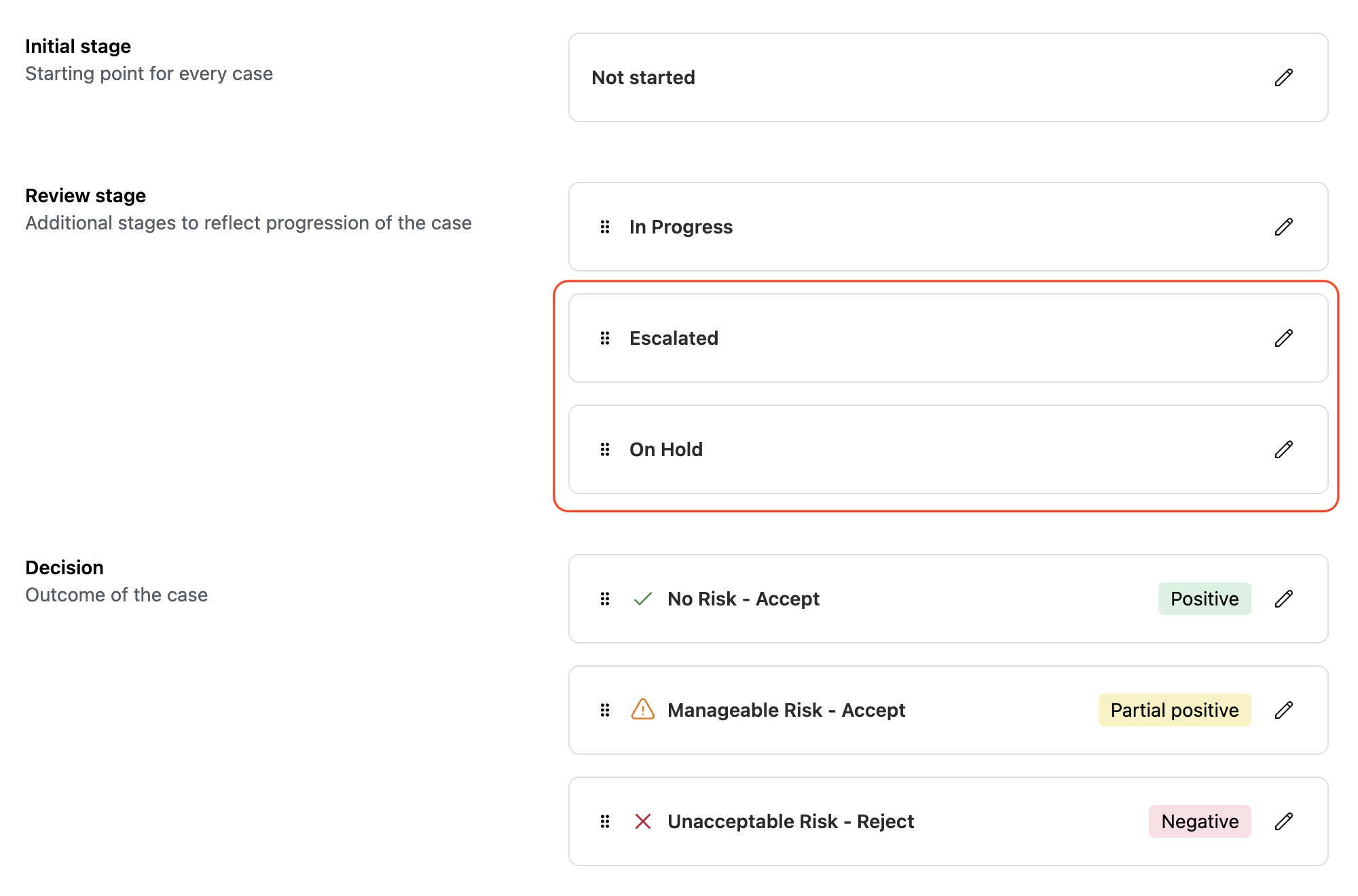This screenshot has width=1358, height=896.
Task: Click the Positive outcome badge
Action: (x=1204, y=599)
